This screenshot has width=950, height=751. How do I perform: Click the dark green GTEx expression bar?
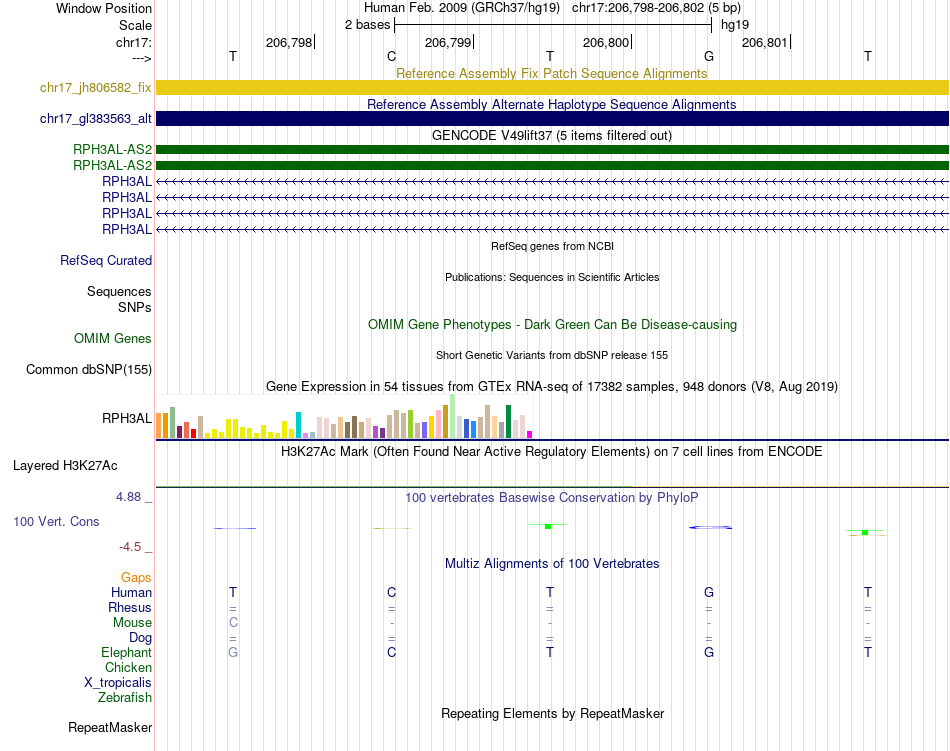tap(508, 422)
